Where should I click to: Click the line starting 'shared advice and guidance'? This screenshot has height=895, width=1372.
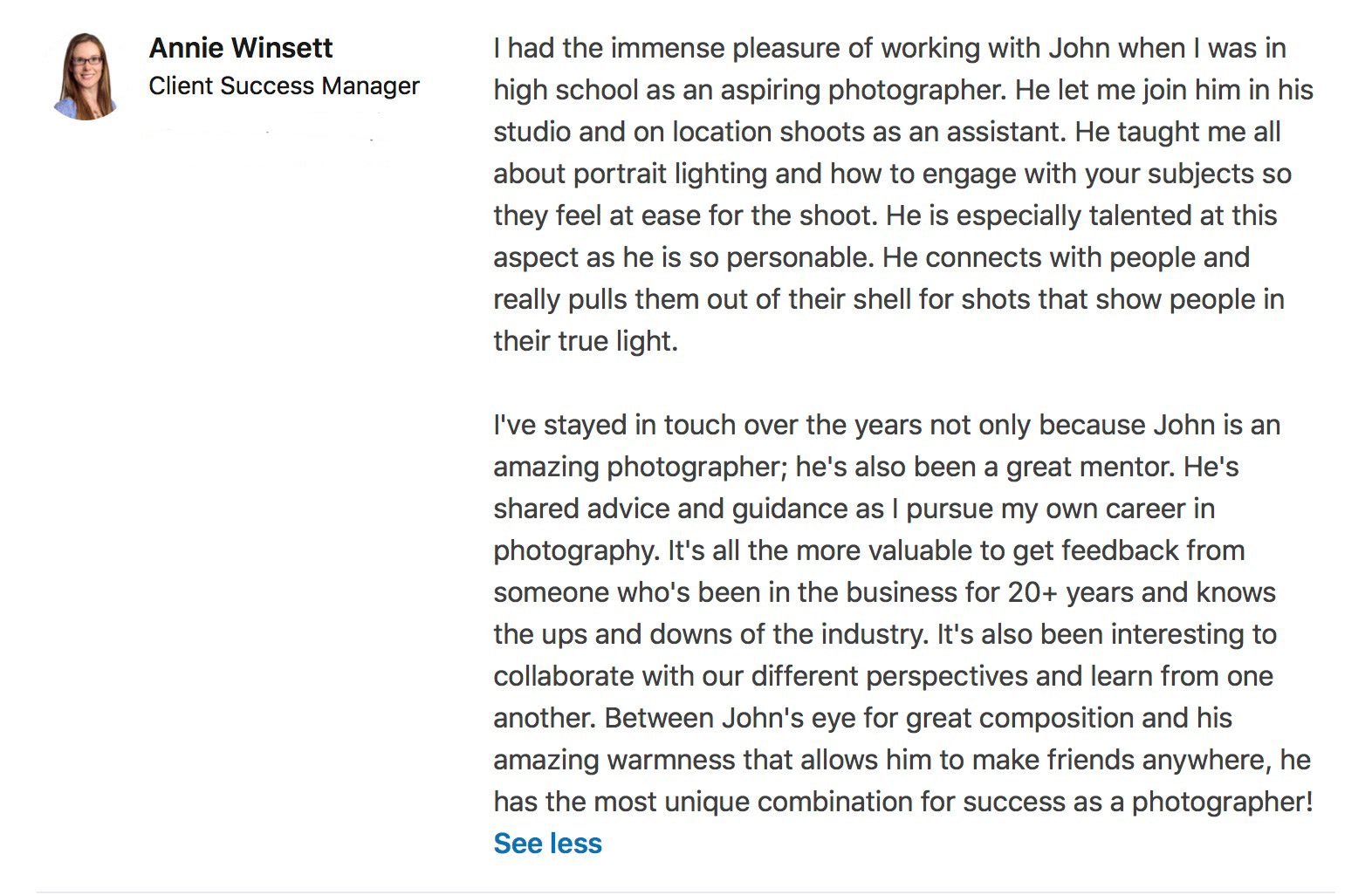pyautogui.click(x=854, y=509)
